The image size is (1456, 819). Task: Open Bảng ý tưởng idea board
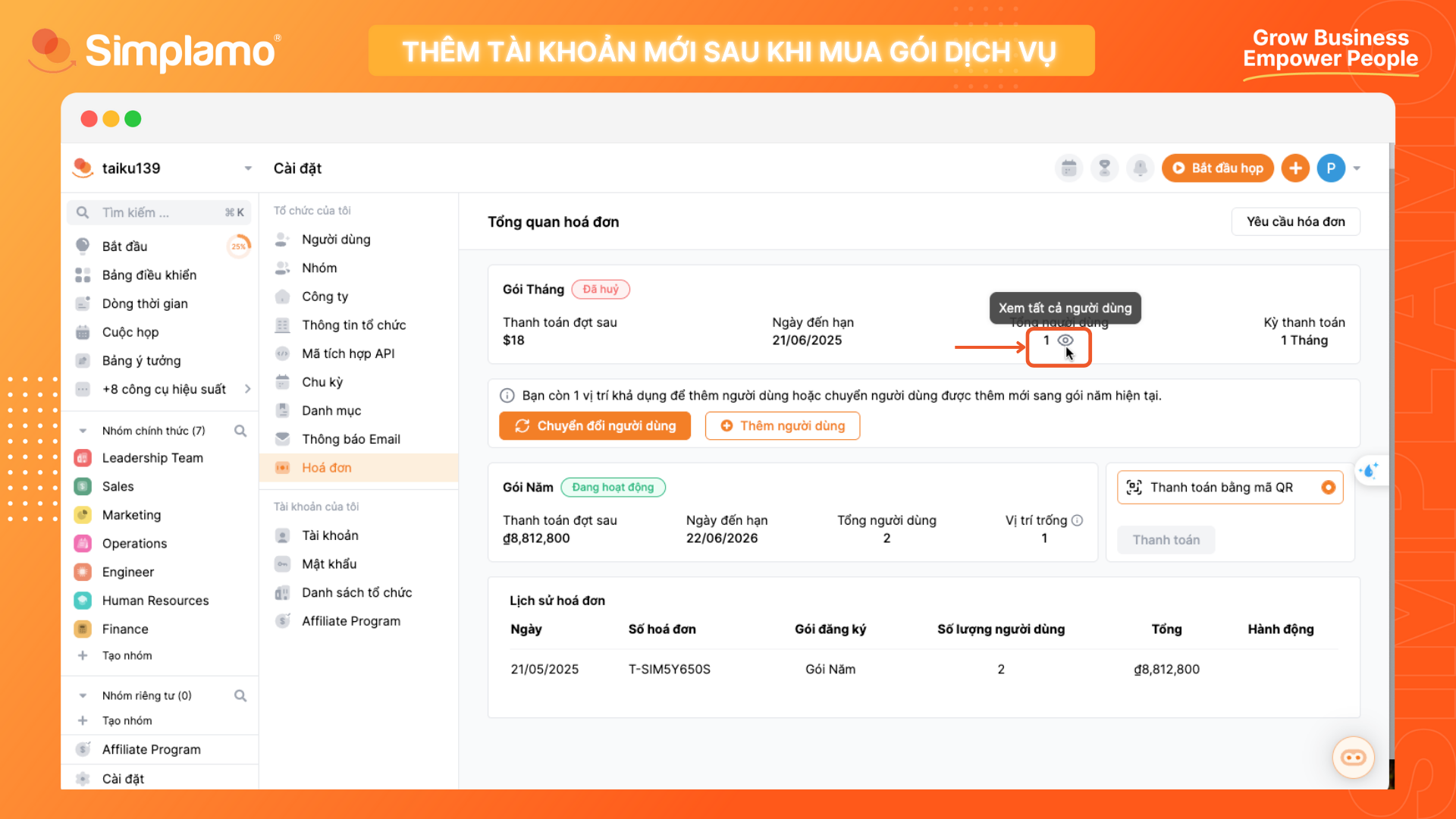point(141,360)
